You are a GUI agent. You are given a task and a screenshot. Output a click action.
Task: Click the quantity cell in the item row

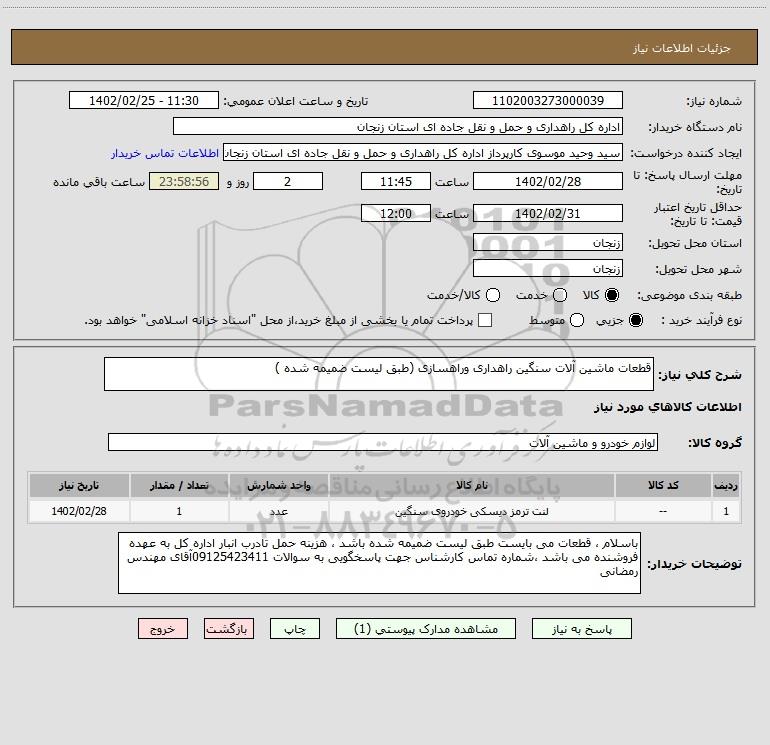(179, 511)
